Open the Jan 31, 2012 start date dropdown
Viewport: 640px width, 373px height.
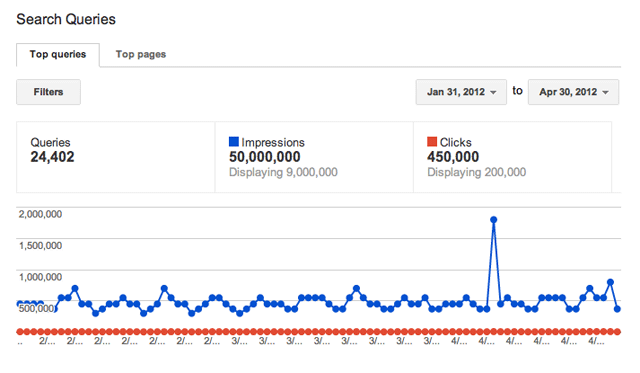tap(461, 92)
